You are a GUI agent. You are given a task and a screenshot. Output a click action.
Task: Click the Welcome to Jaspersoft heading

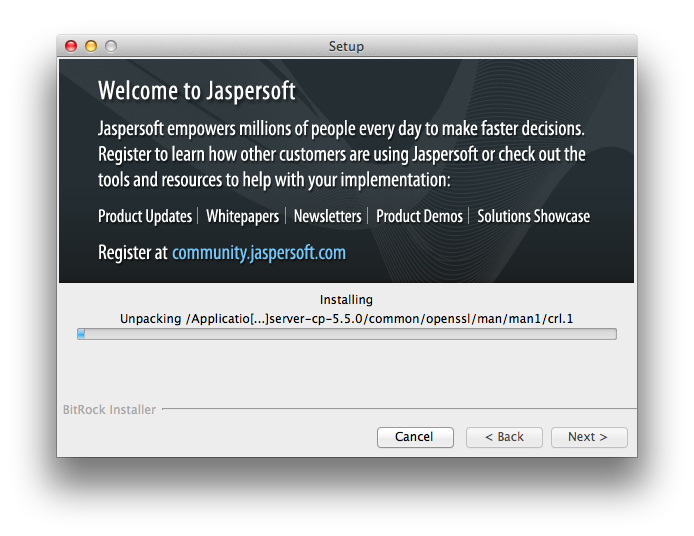coord(197,91)
